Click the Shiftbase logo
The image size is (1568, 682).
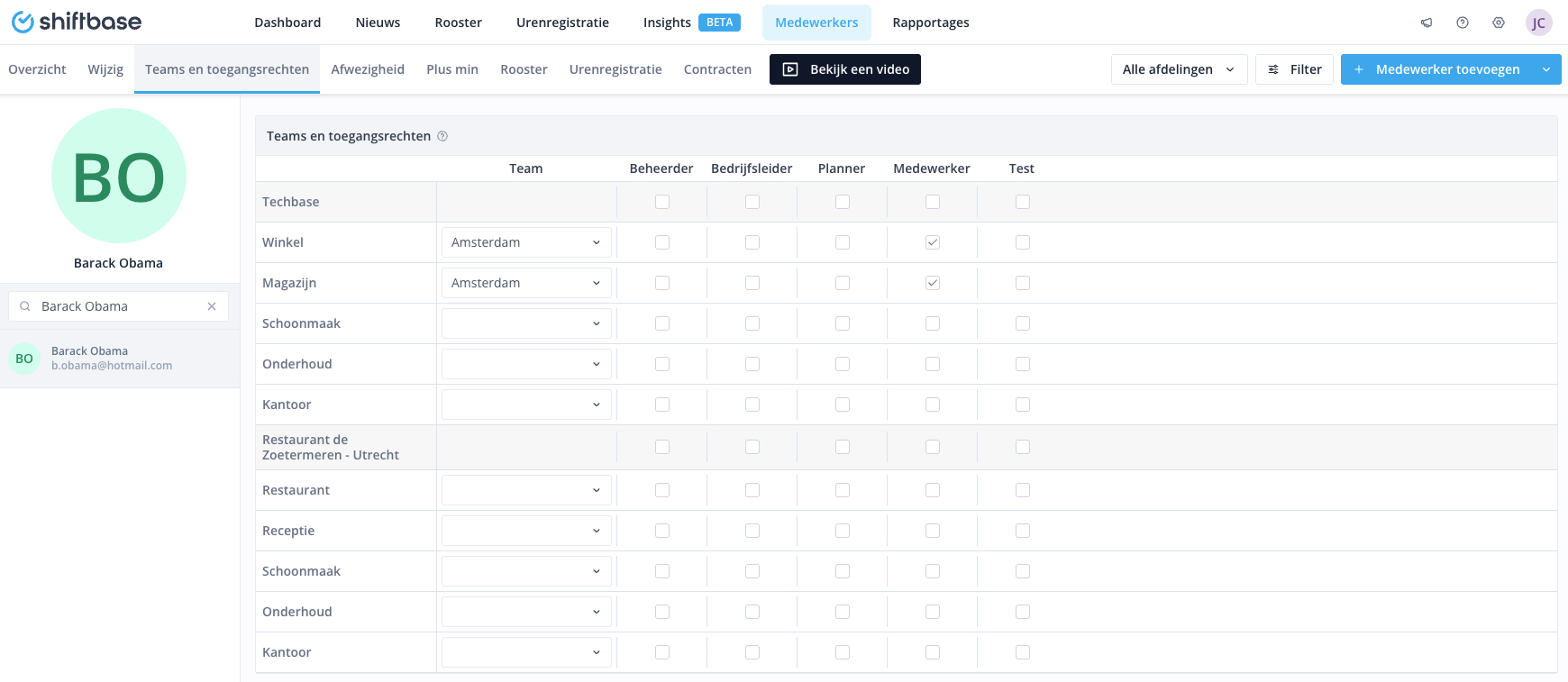[x=77, y=23]
